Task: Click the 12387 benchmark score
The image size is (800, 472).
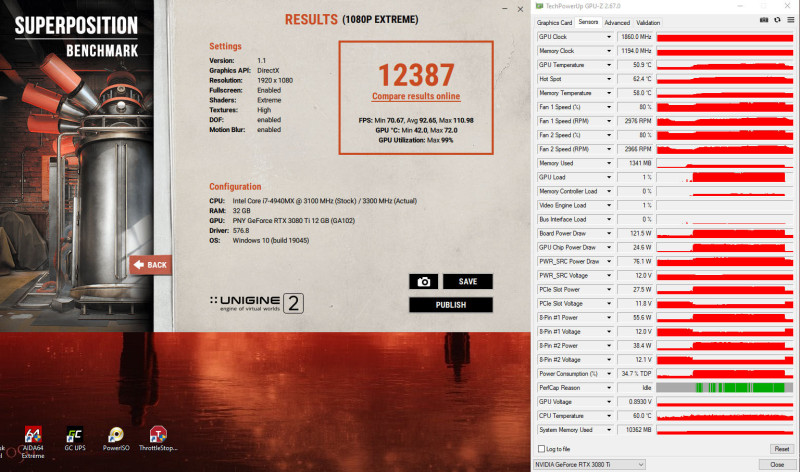Action: pyautogui.click(x=416, y=75)
